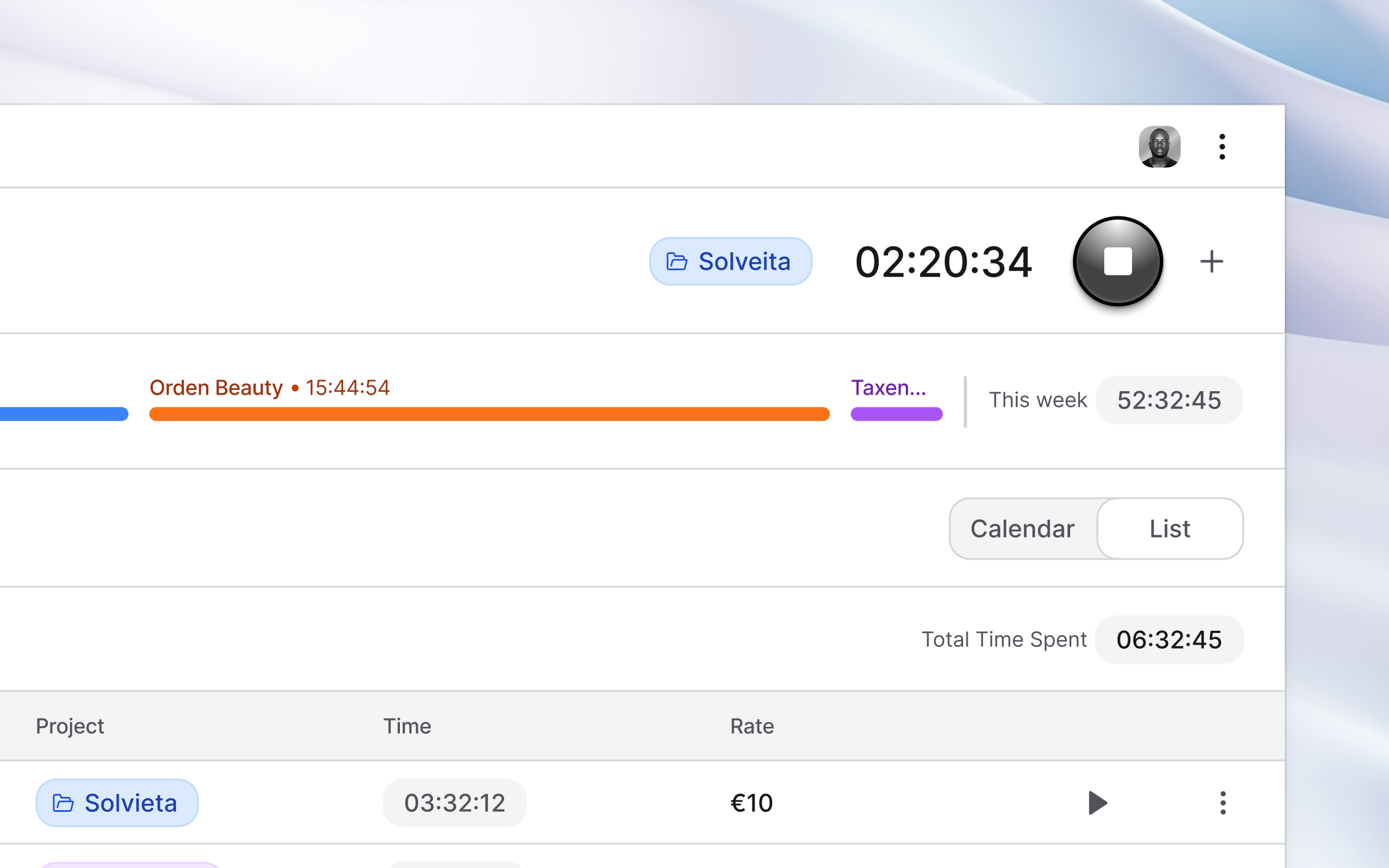Open options menu for the Solvieta row
The image size is (1389, 868).
(1222, 803)
